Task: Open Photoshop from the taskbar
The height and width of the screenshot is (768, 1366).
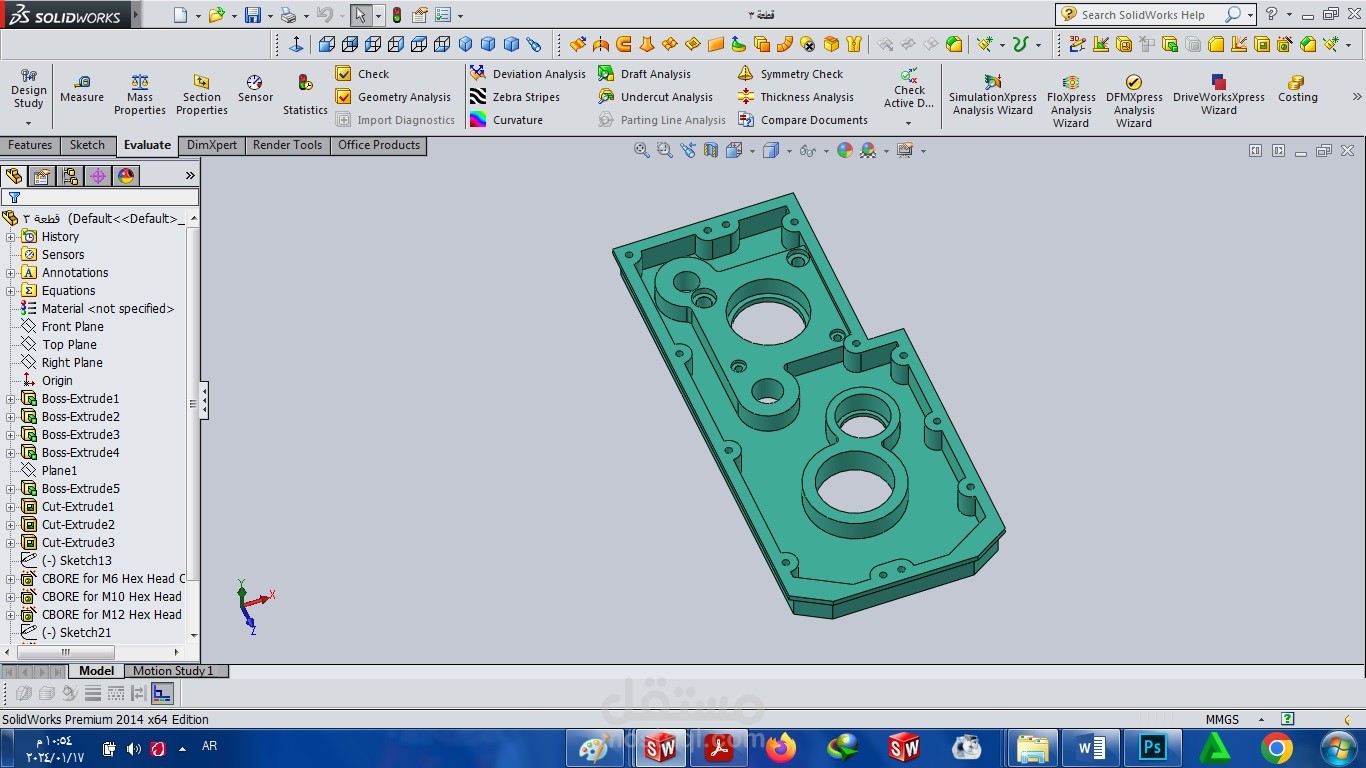Action: 1153,748
